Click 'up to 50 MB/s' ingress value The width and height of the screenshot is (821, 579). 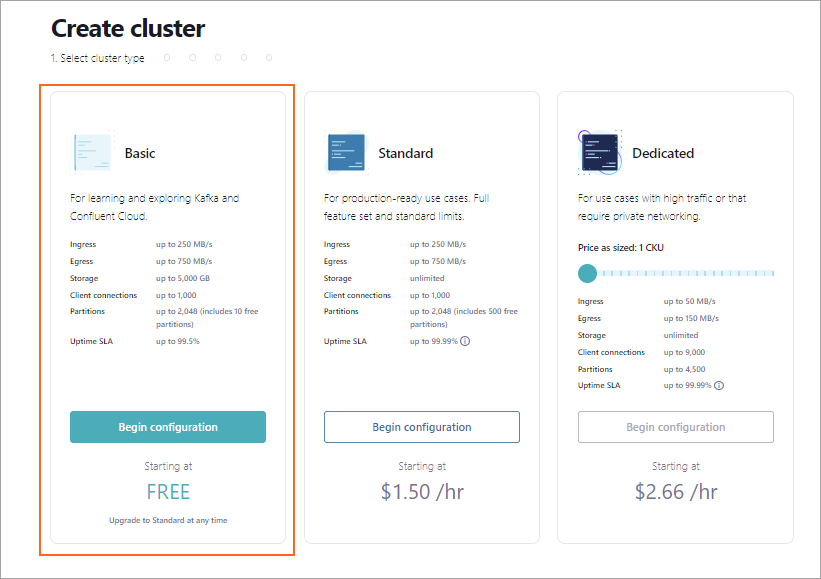(690, 302)
